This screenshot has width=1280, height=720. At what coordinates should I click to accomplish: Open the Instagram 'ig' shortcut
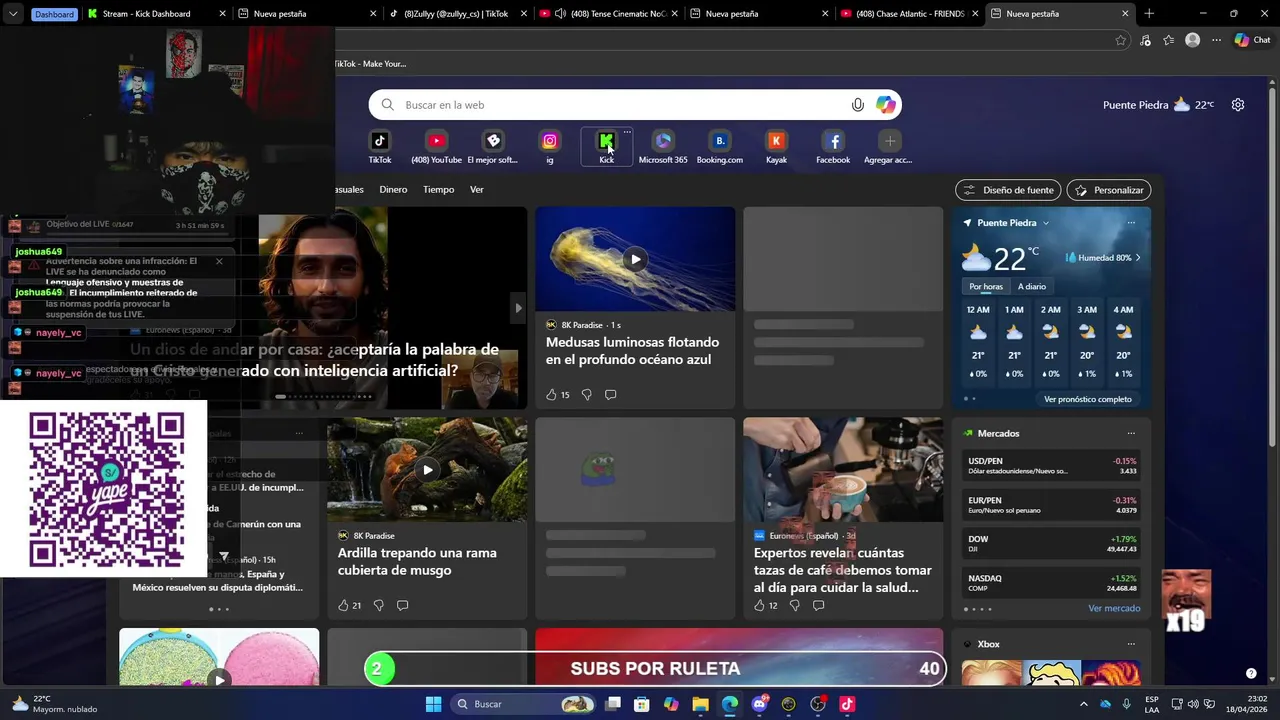(x=550, y=147)
